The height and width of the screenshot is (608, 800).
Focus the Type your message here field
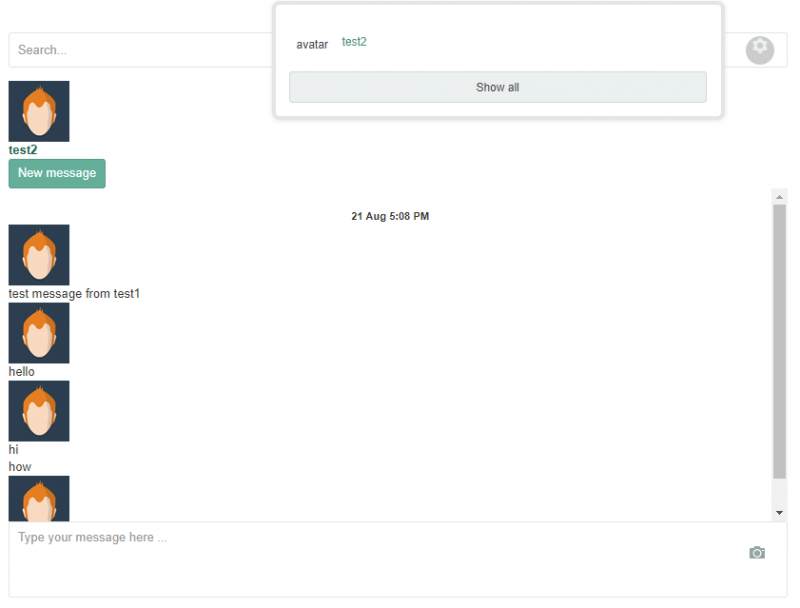coord(397,559)
